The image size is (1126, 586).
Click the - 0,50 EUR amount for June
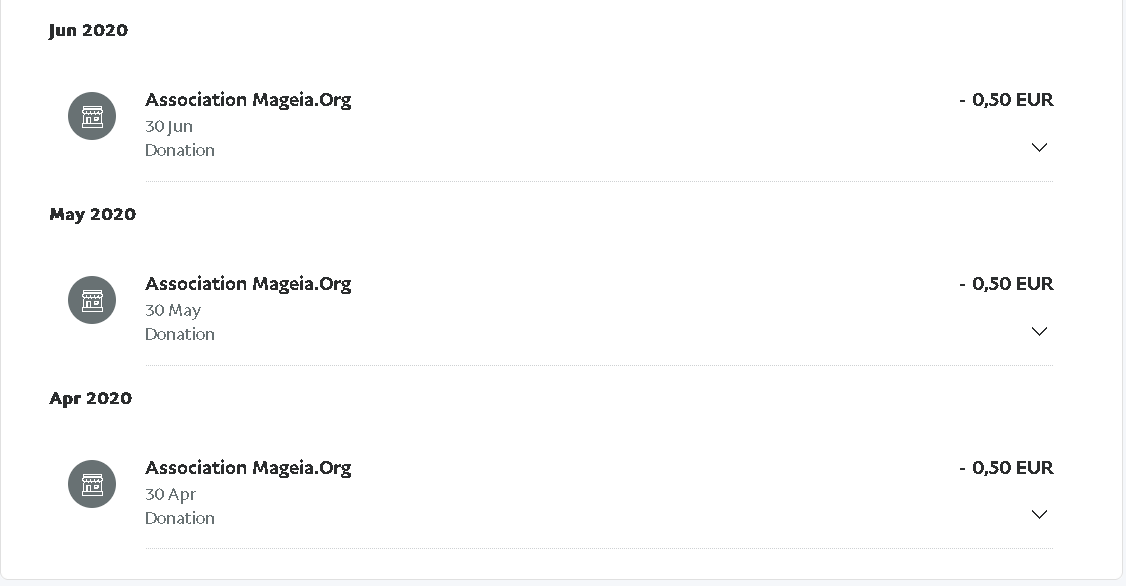1006,100
